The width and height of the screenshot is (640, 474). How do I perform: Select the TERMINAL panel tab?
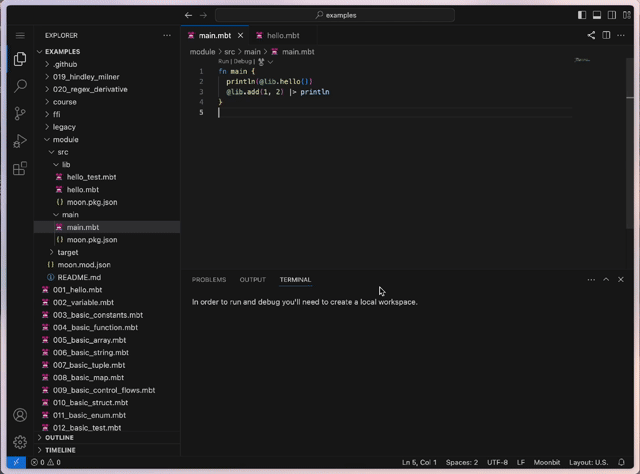click(x=295, y=280)
